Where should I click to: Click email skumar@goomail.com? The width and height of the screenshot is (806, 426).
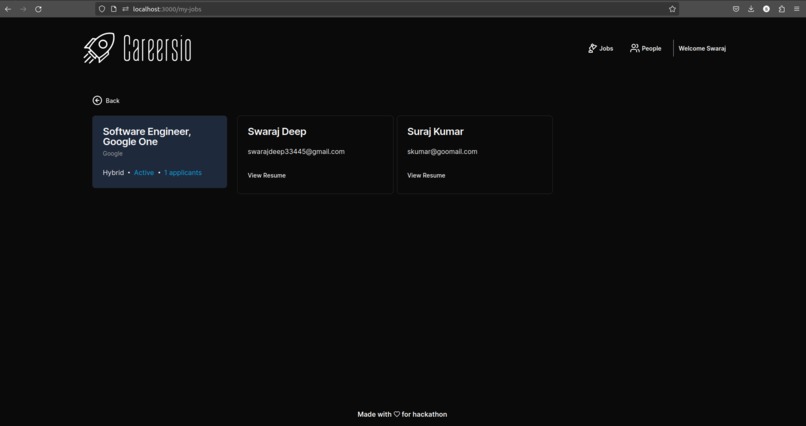pos(442,152)
